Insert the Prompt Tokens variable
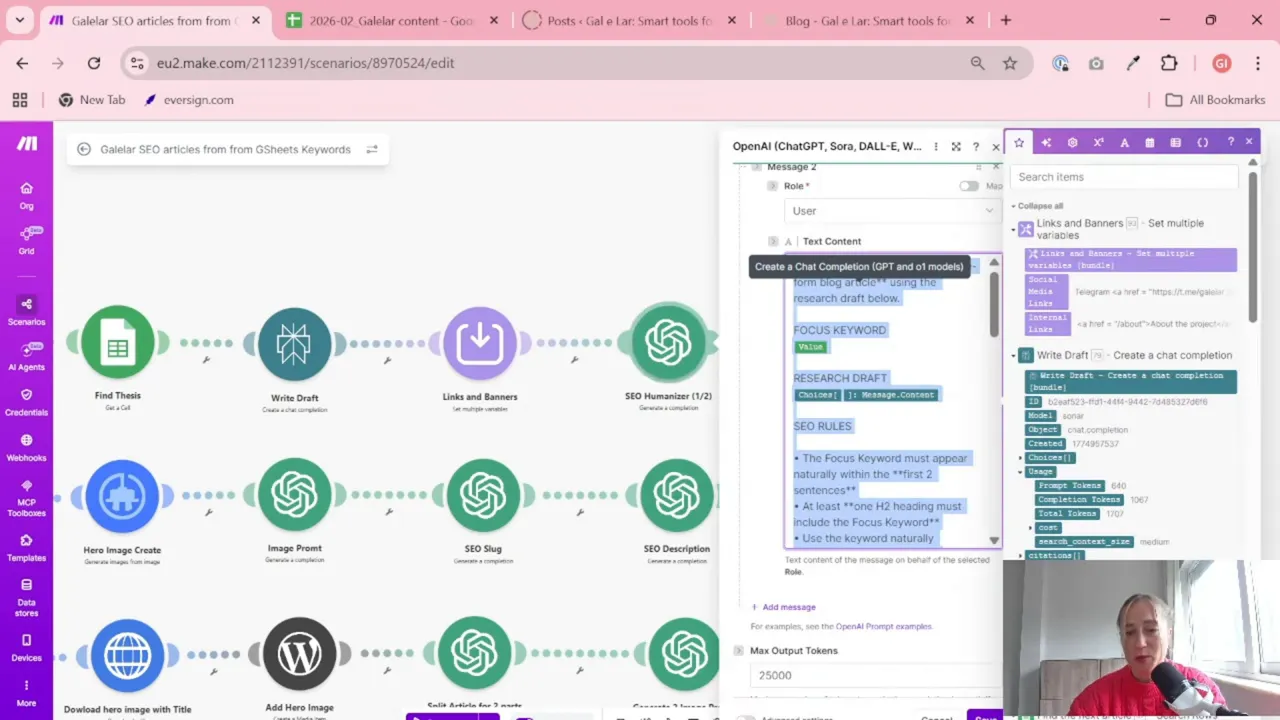The width and height of the screenshot is (1280, 720). pos(1070,486)
